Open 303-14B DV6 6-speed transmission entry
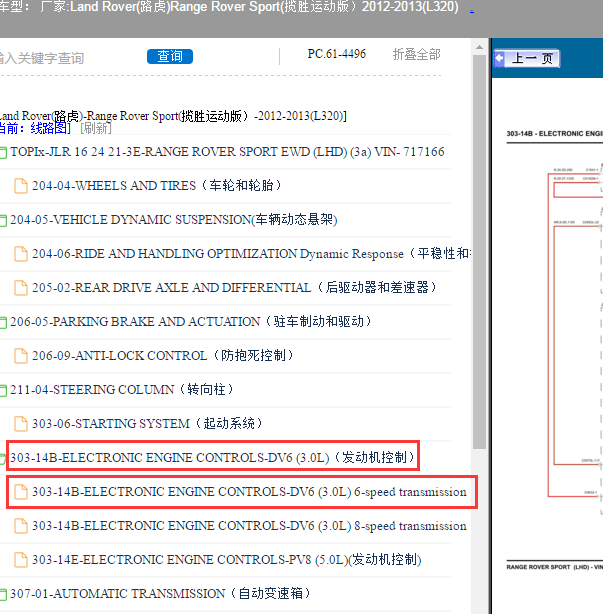603x614 pixels. (x=249, y=492)
